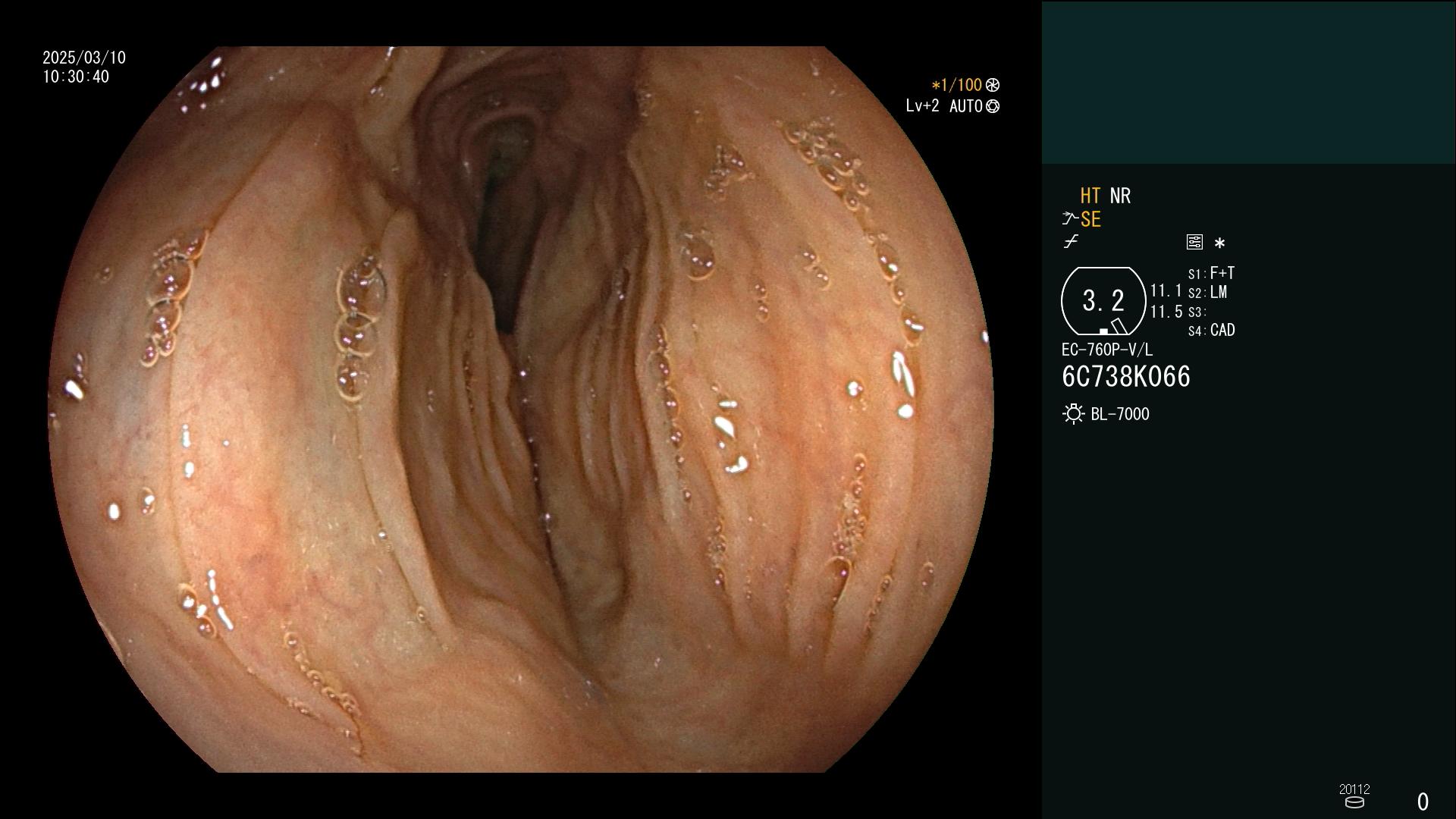Click the 11.1 diameter value
This screenshot has width=1456, height=819.
coord(1166,291)
